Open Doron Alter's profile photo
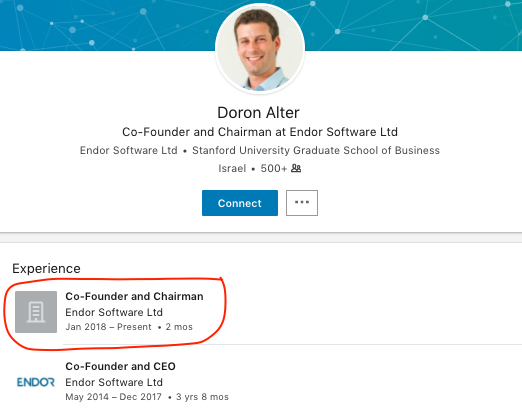The height and width of the screenshot is (415, 522). point(260,49)
